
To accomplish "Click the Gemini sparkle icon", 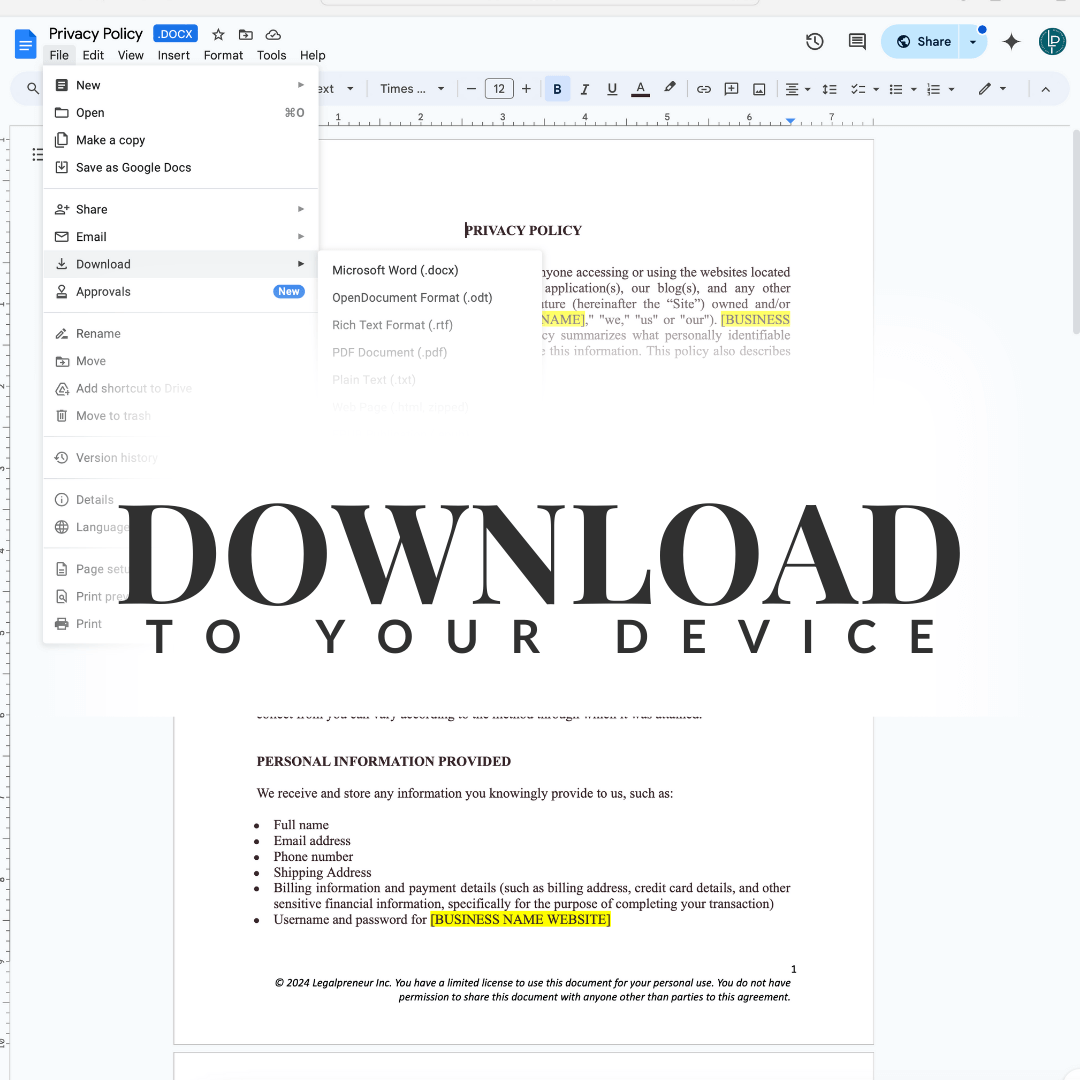I will (1010, 41).
